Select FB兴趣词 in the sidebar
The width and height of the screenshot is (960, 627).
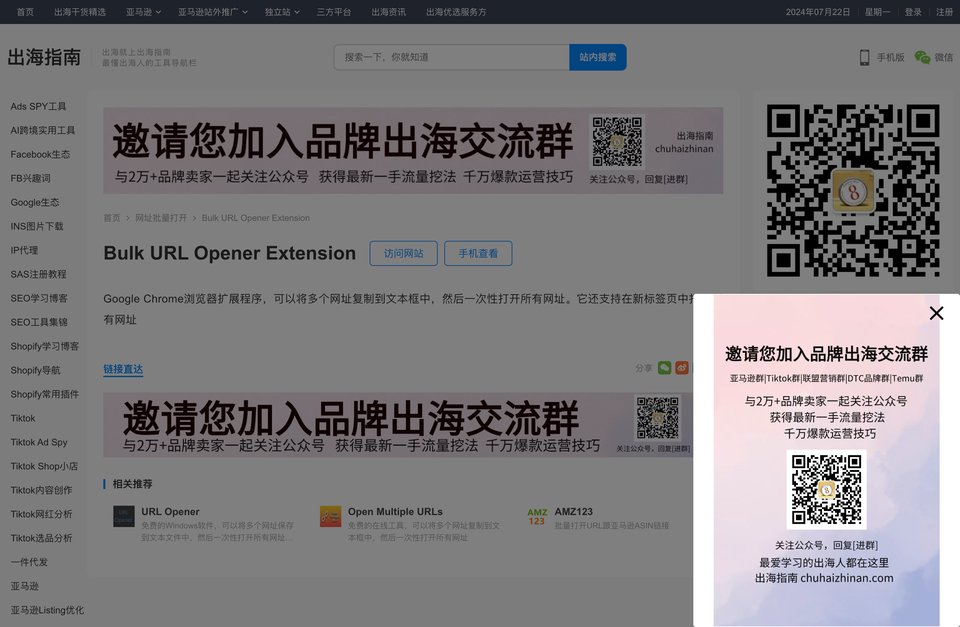pyautogui.click(x=31, y=178)
